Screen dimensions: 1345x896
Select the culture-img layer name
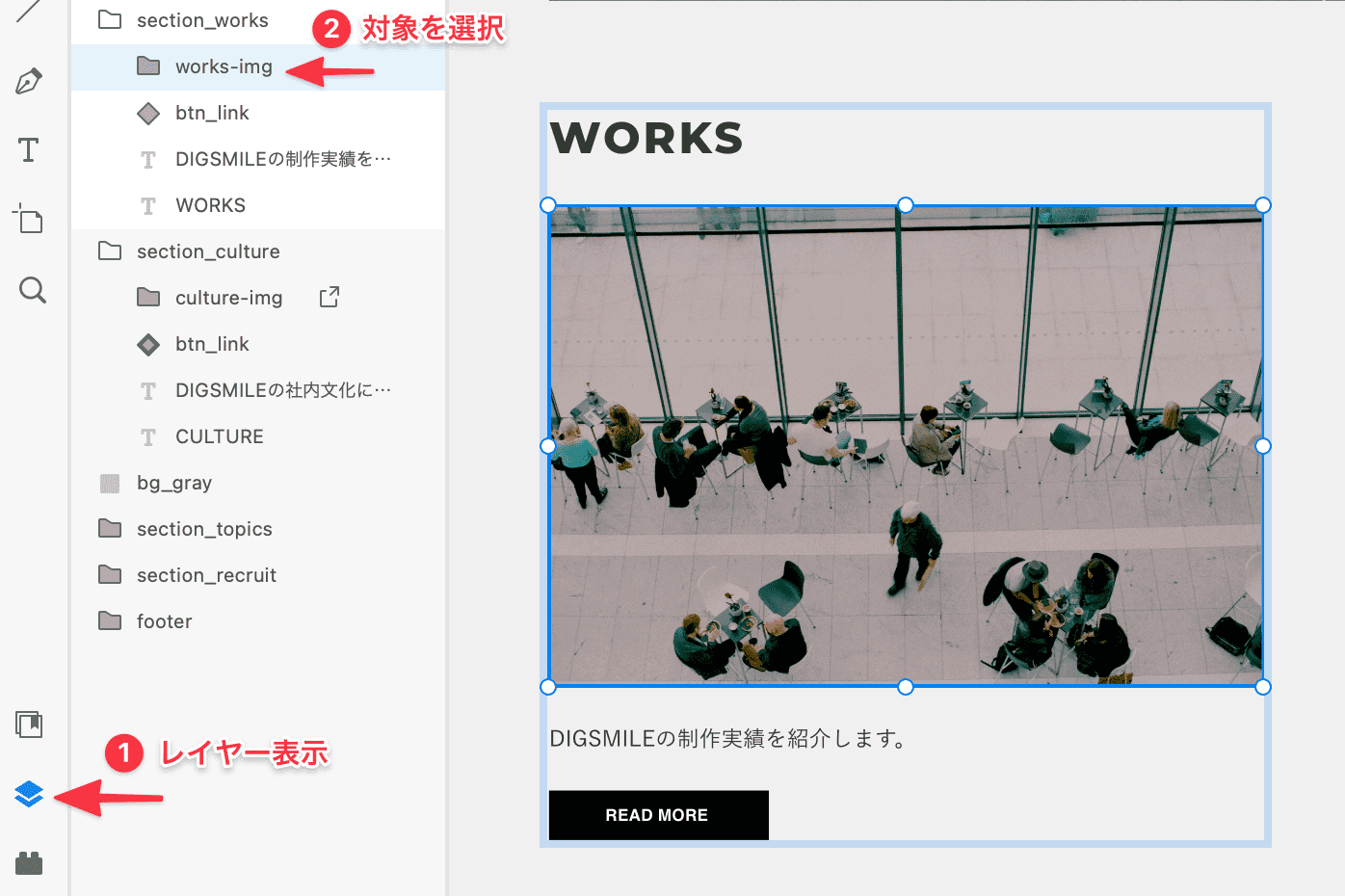[229, 298]
